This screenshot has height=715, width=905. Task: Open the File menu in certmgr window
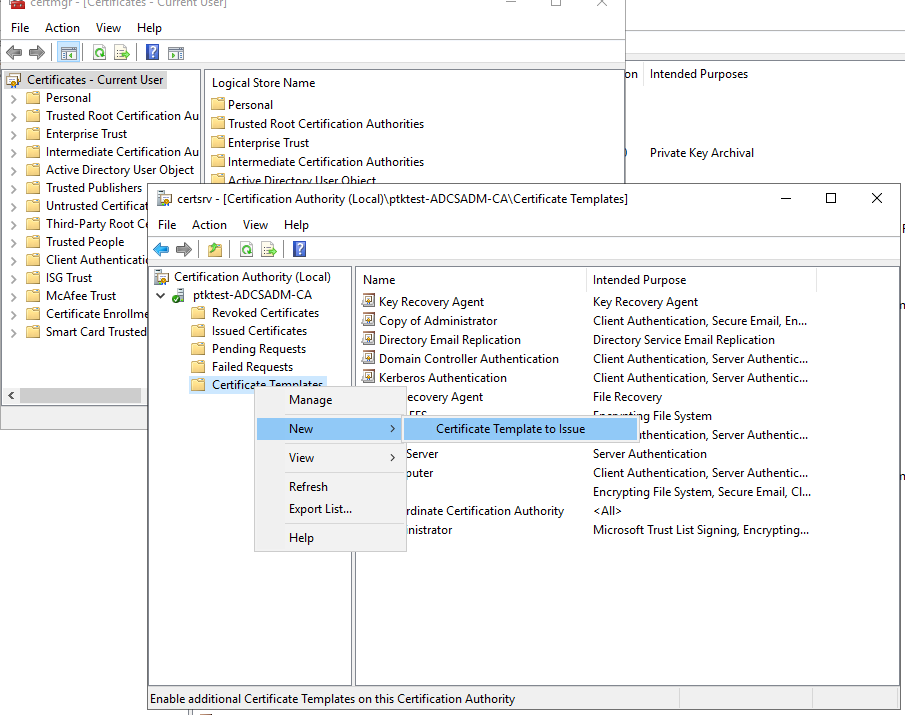click(20, 28)
